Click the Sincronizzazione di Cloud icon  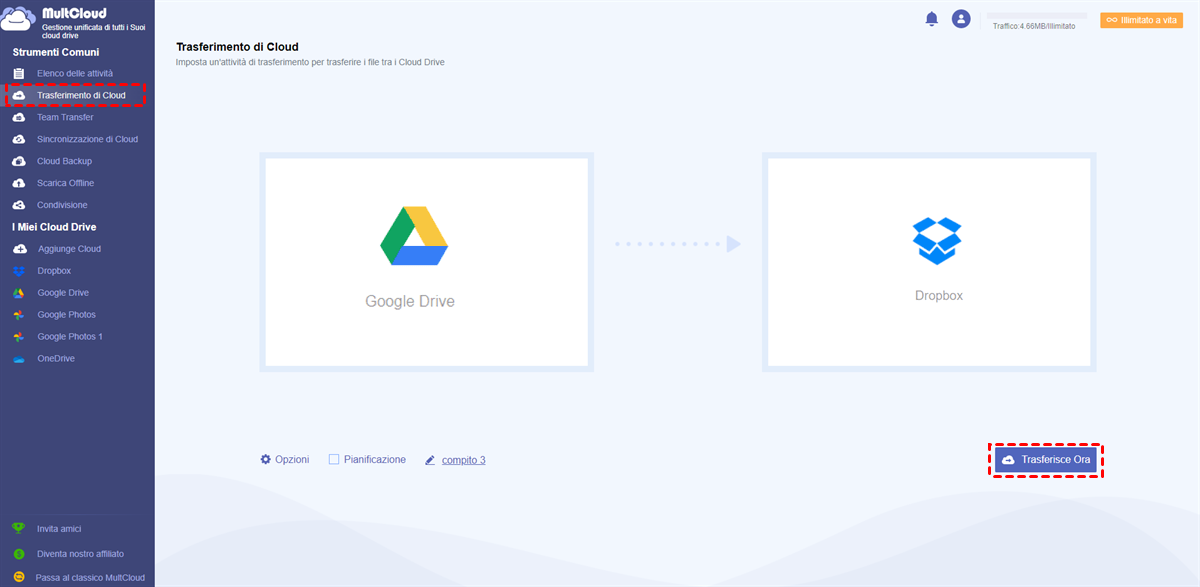coord(18,139)
